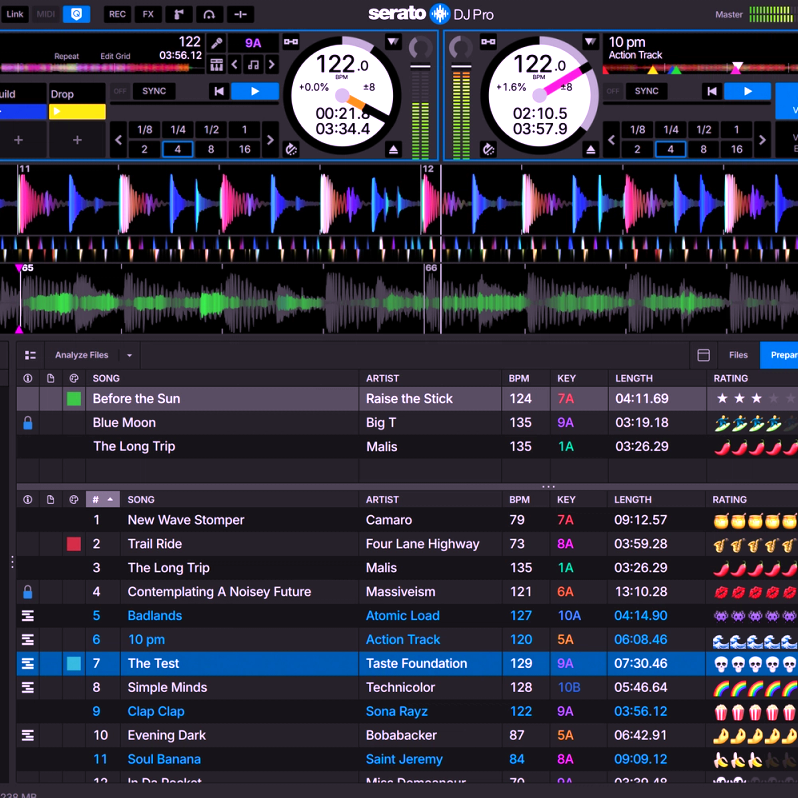
Task: Click the lock icon beside Blue Moon
Action: pos(28,423)
